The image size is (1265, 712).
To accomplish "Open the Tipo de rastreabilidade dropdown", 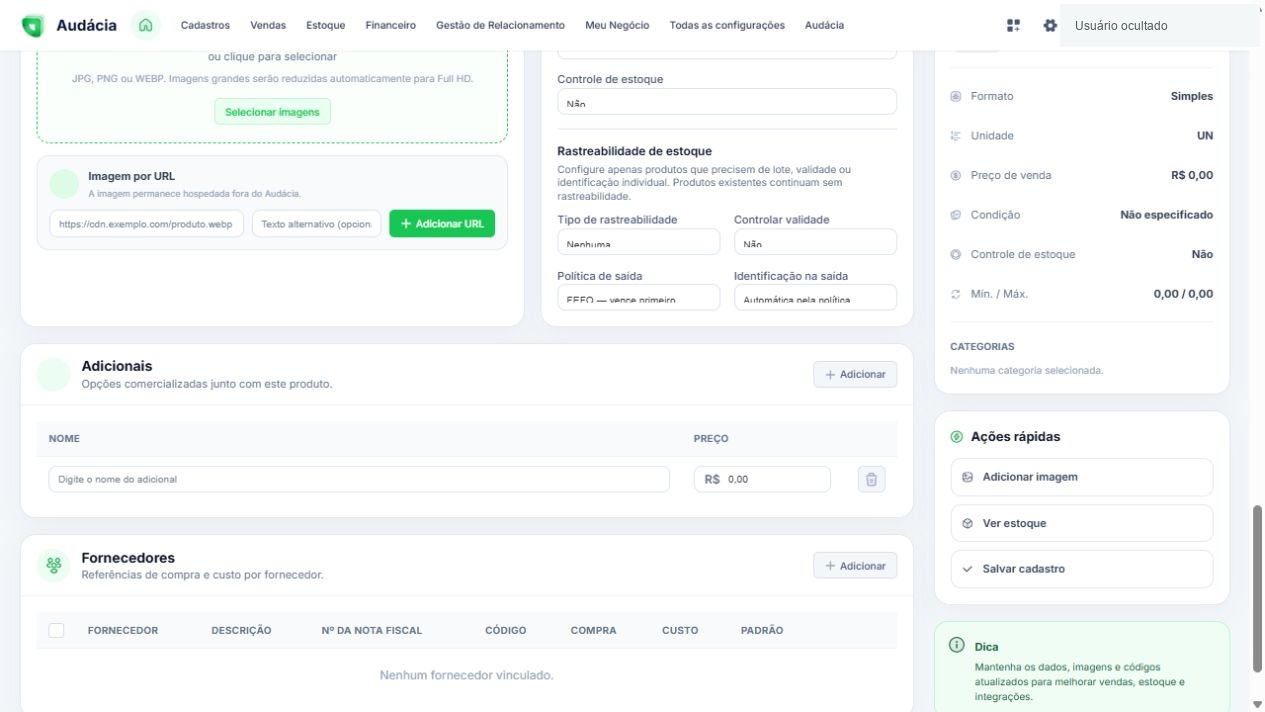I will (x=638, y=242).
